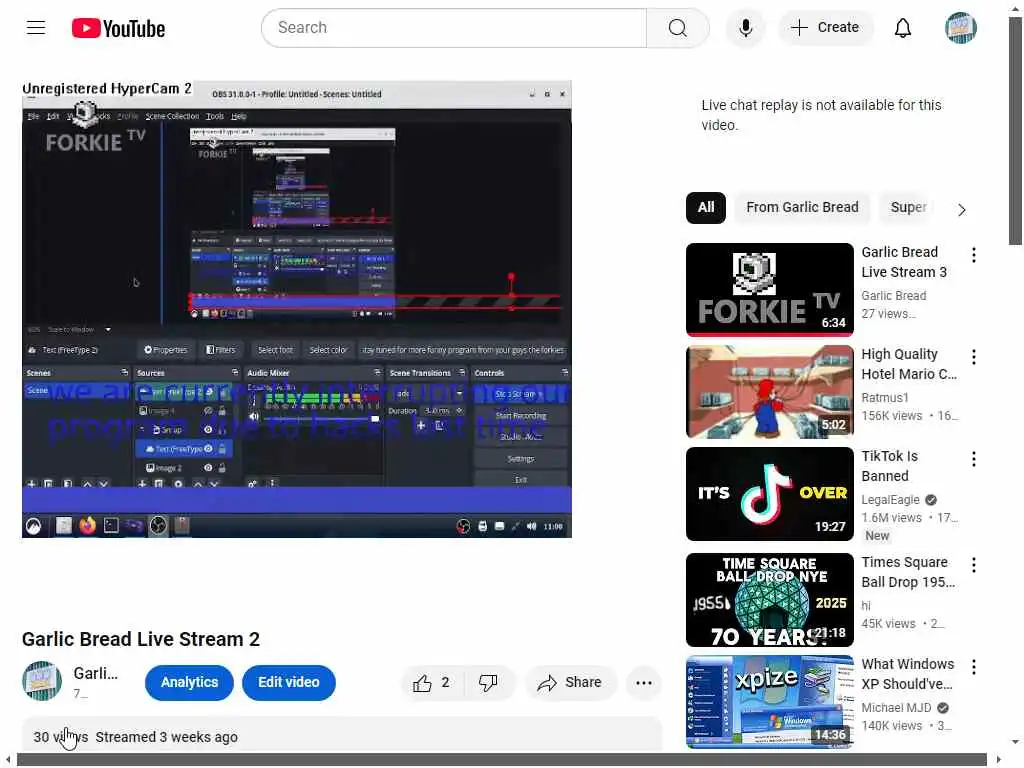Screen dimensions: 1024x768
Task: Open the YouTube hamburger guide menu
Action: [x=36, y=28]
